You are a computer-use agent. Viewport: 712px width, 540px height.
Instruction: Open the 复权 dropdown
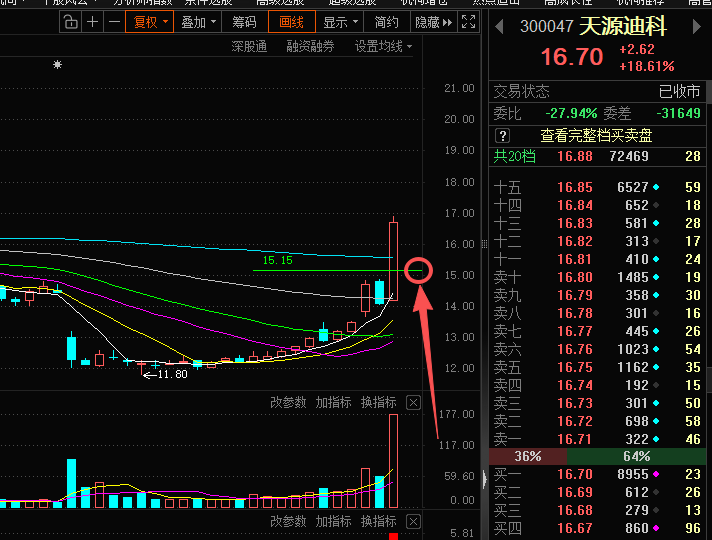(x=150, y=22)
